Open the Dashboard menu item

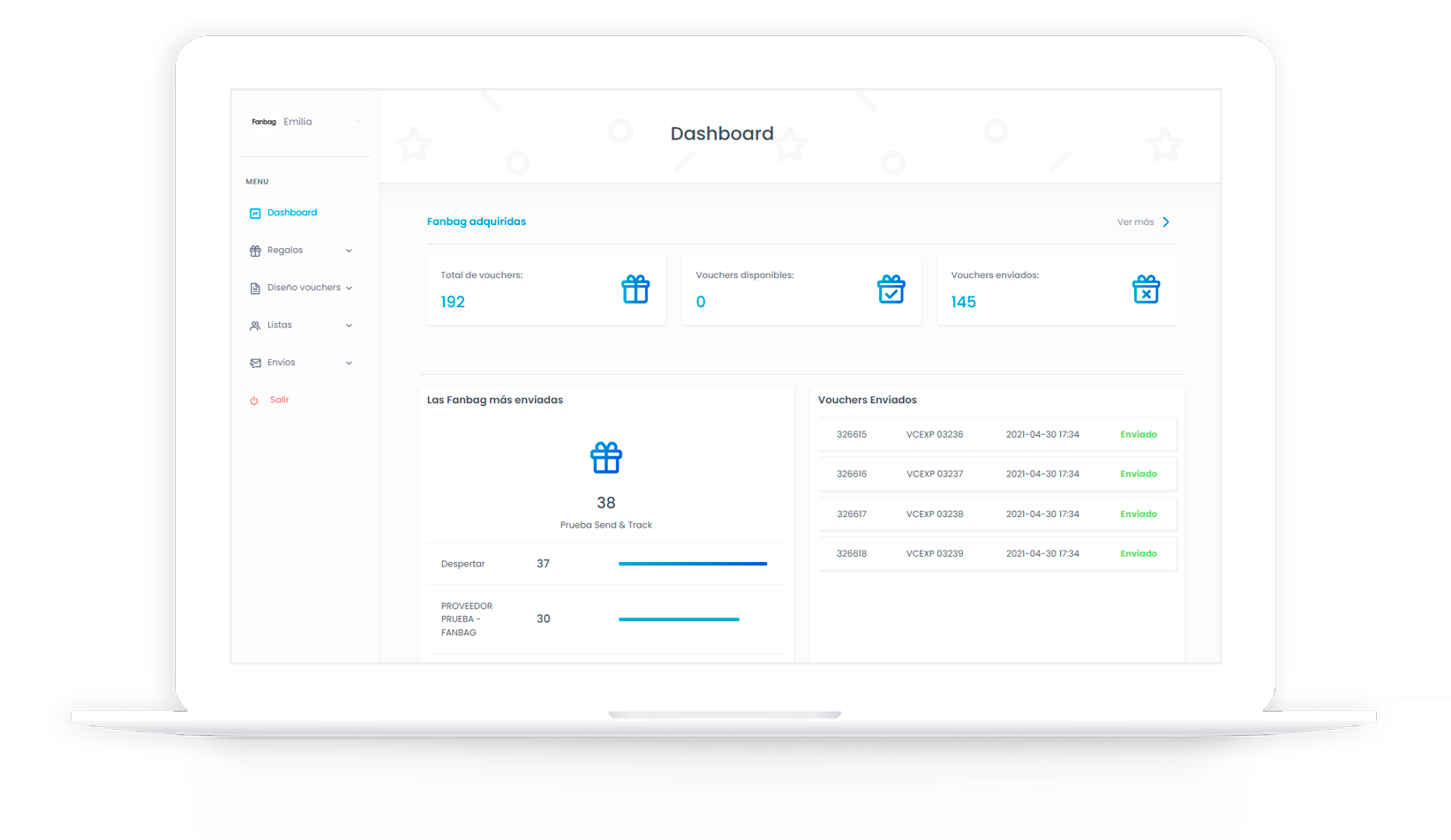(292, 213)
